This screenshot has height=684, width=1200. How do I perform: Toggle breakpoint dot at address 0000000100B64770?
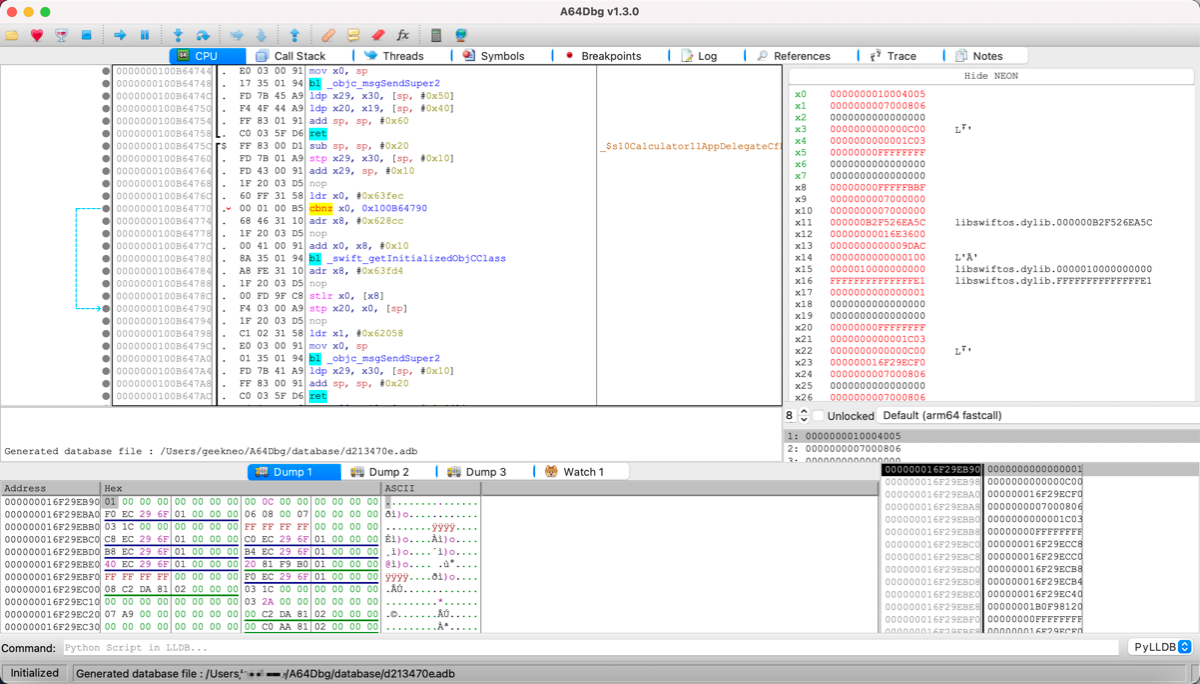pyautogui.click(x=106, y=208)
